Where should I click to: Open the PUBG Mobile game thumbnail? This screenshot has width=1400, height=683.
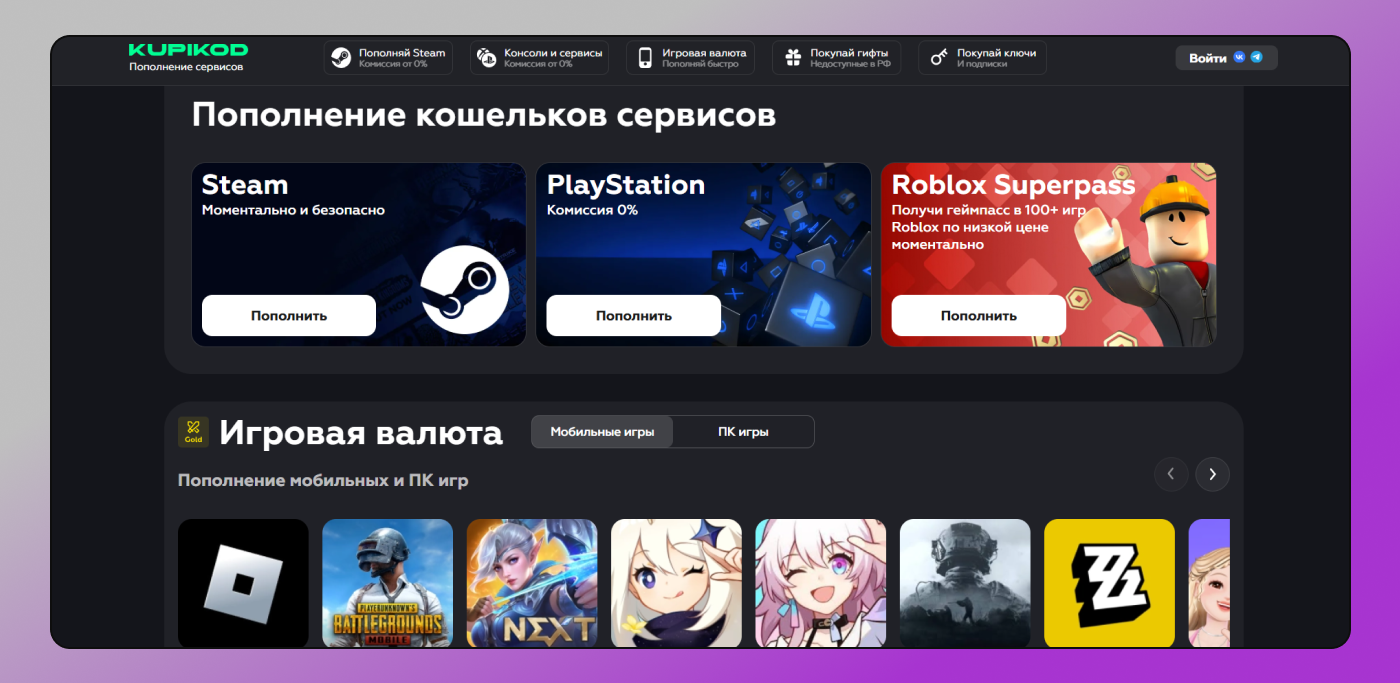tap(387, 583)
